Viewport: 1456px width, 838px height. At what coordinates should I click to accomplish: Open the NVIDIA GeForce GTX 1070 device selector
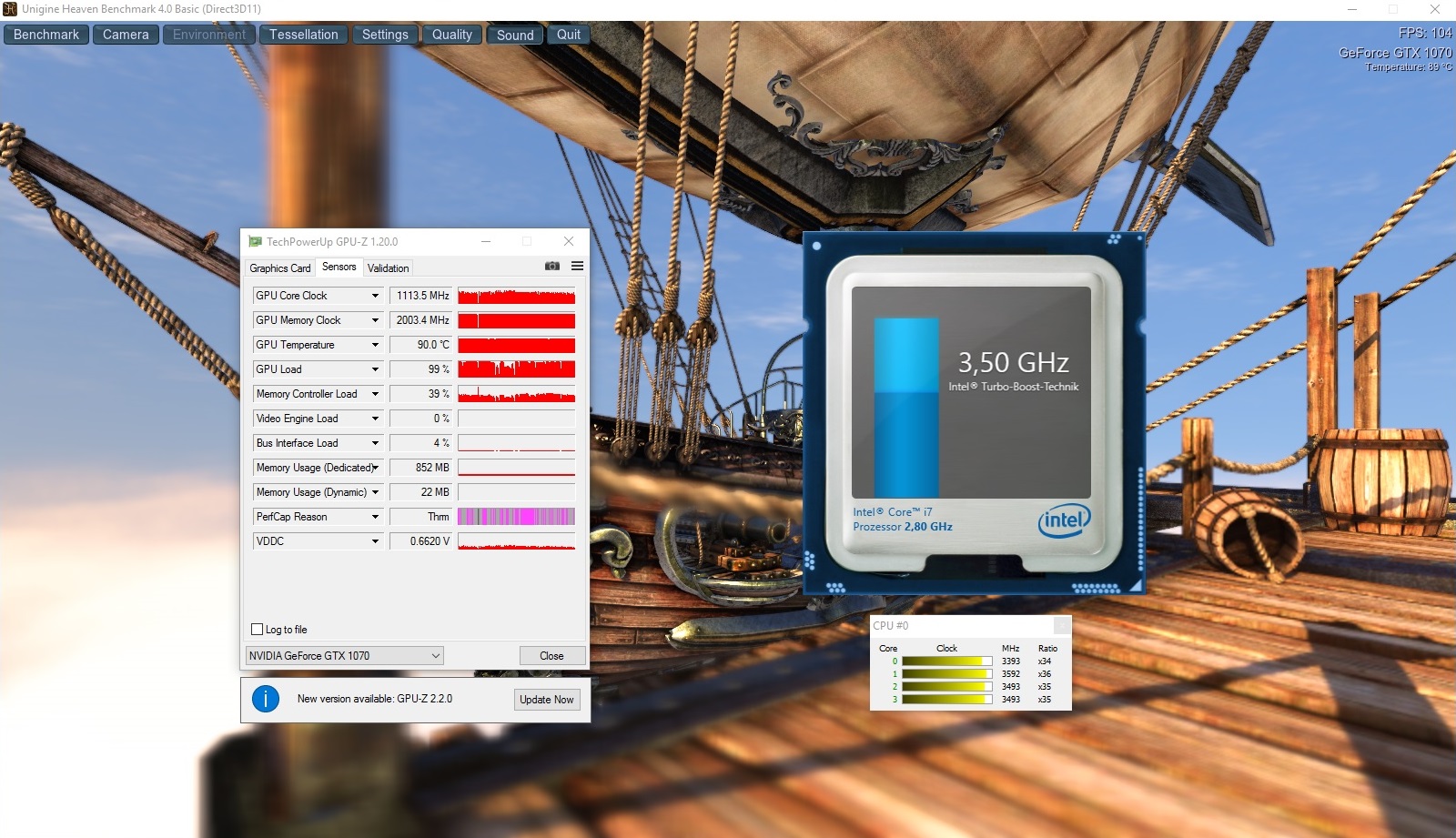pyautogui.click(x=345, y=656)
